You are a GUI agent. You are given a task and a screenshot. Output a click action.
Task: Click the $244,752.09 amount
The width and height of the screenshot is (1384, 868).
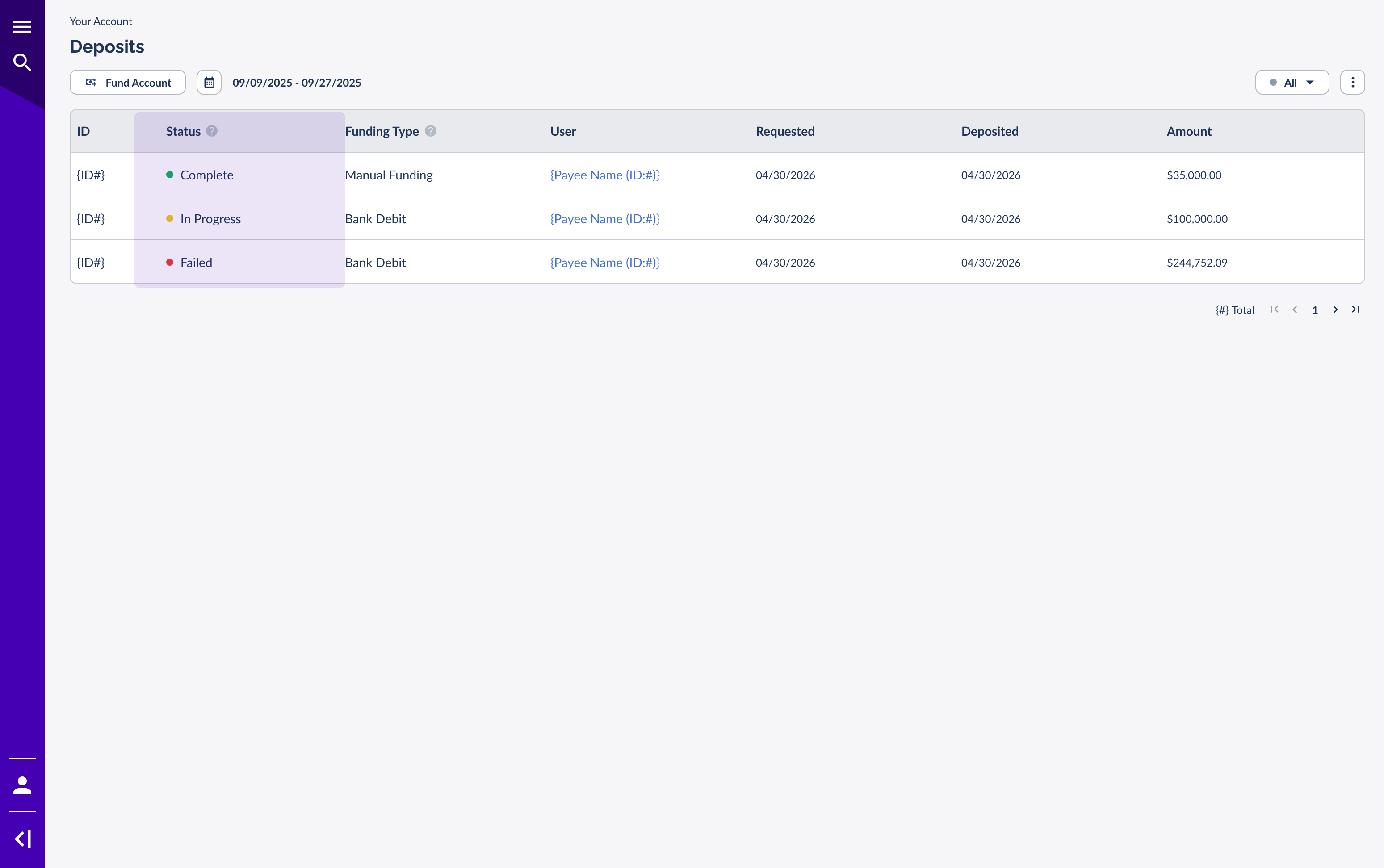click(1197, 263)
